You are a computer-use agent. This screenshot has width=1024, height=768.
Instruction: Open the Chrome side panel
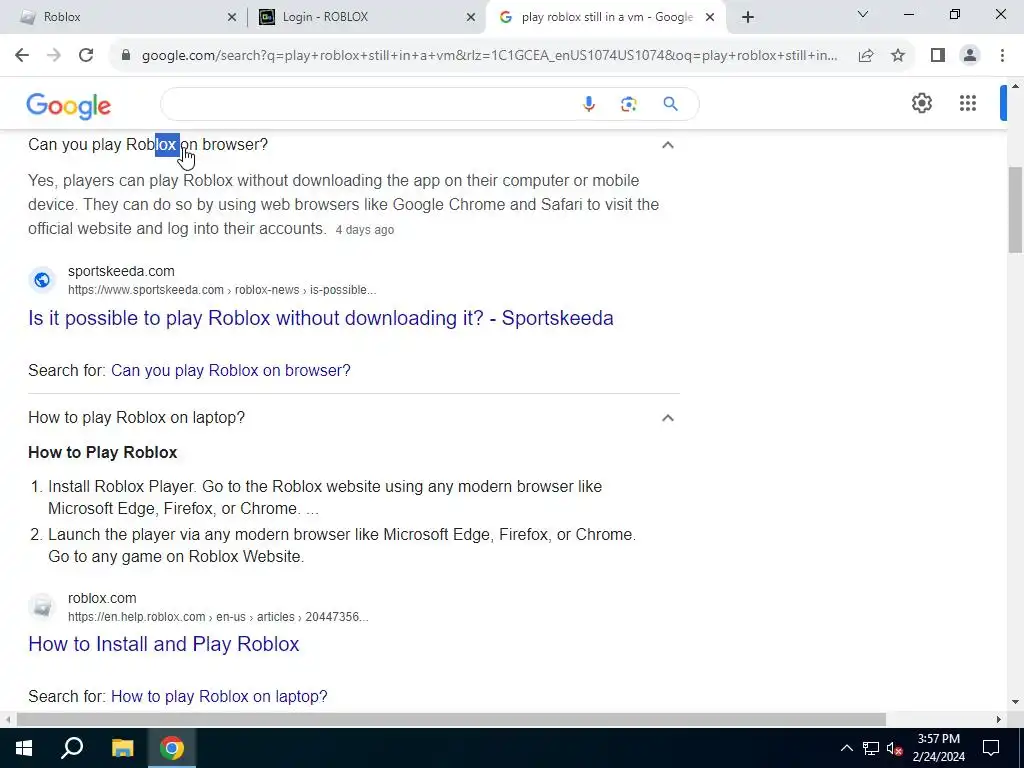tap(938, 56)
